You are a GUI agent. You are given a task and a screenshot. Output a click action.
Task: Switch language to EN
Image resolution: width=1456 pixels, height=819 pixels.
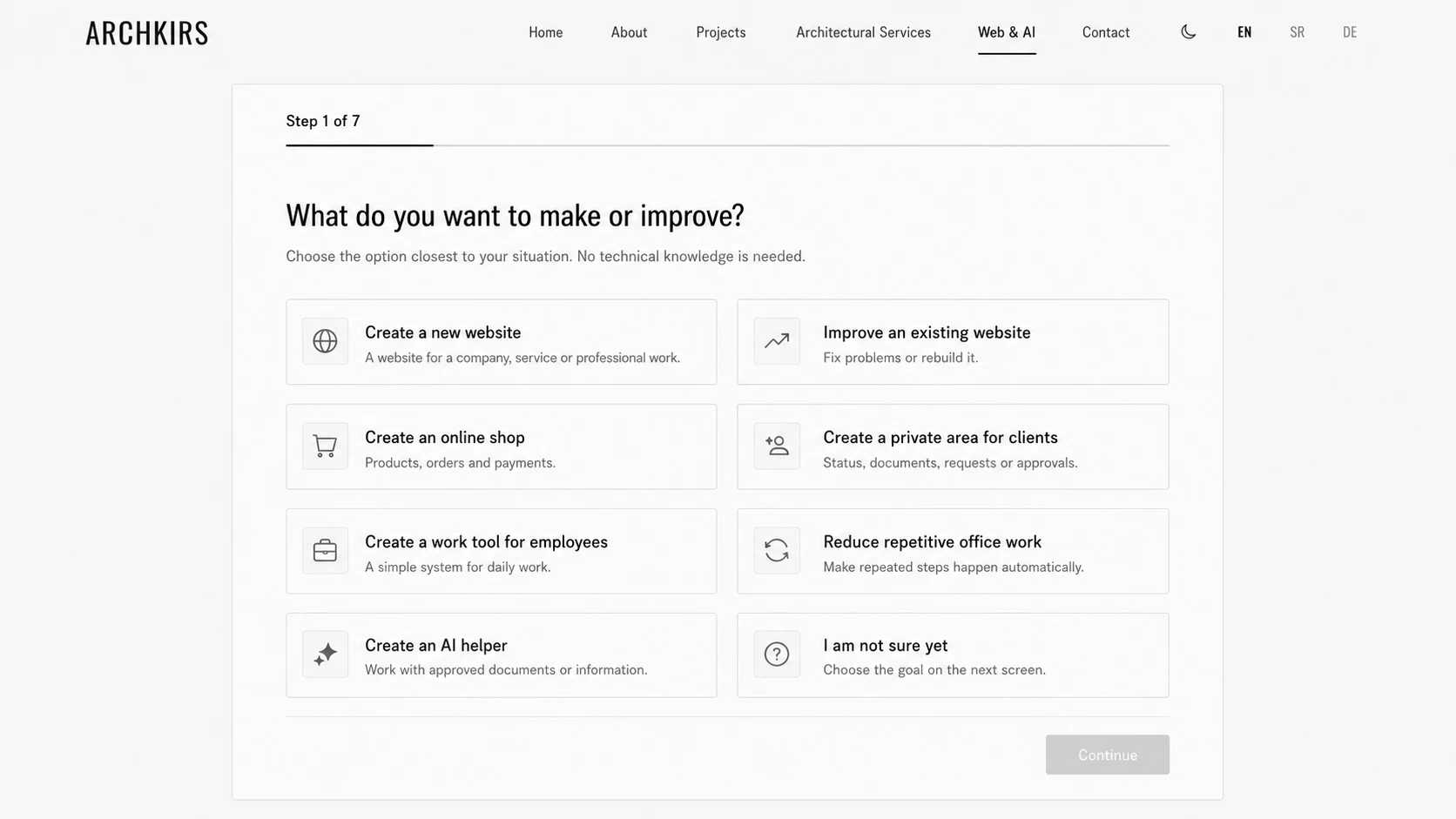(1244, 32)
